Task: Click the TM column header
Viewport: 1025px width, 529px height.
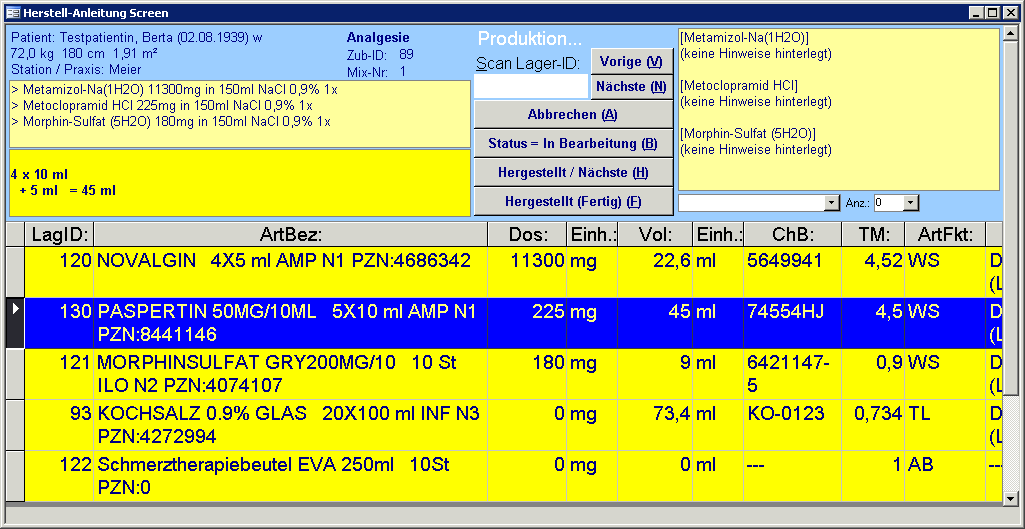Action: click(x=873, y=234)
